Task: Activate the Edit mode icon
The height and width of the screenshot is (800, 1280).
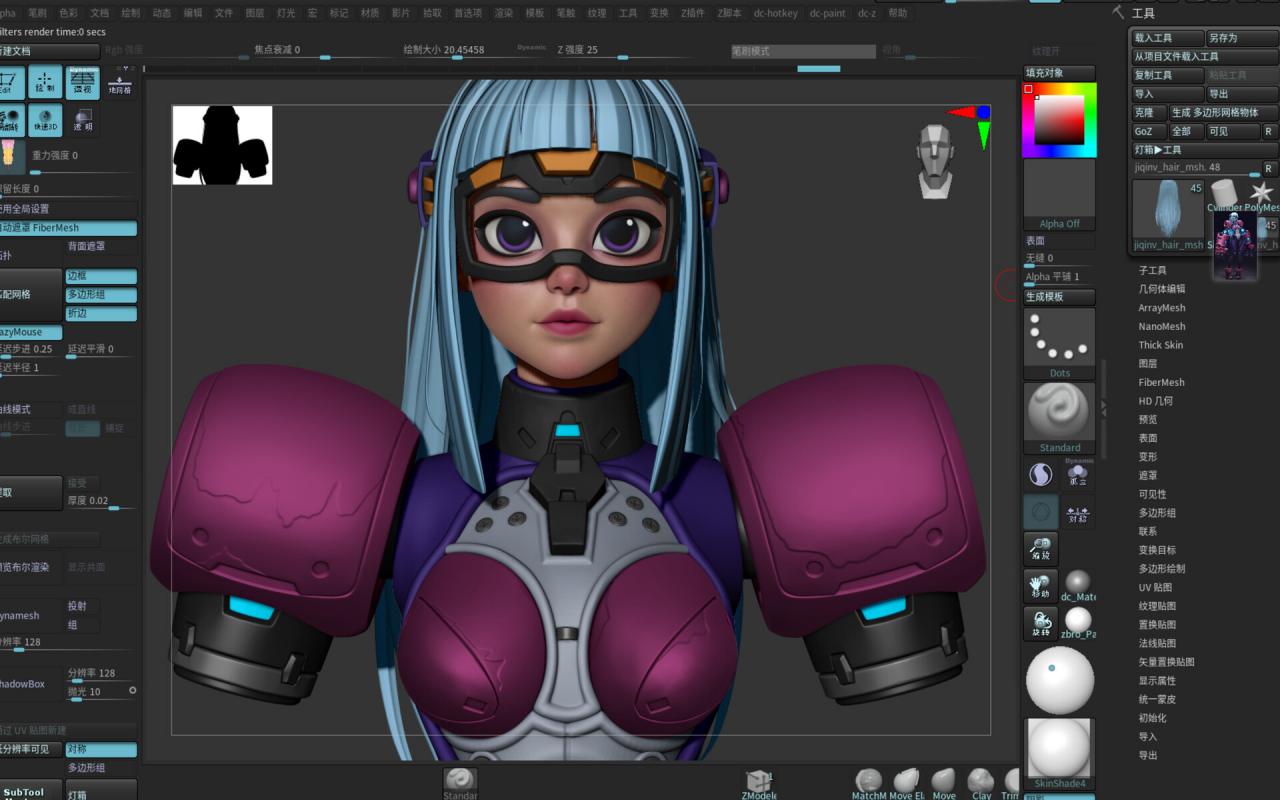Action: (10, 83)
